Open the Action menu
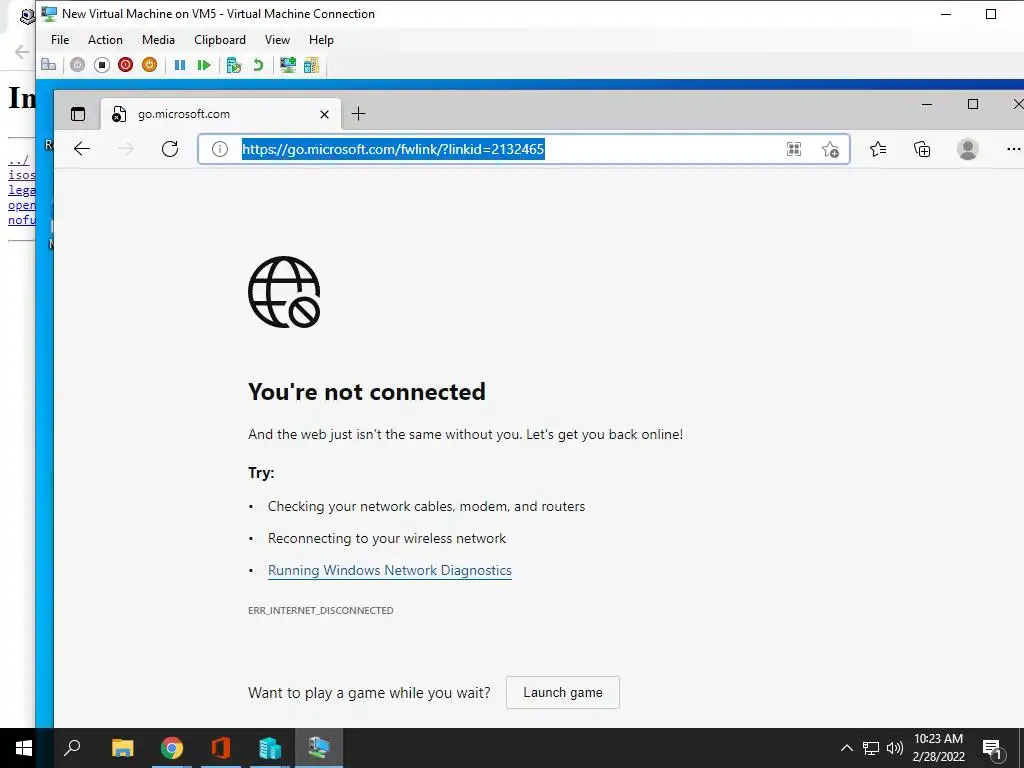Viewport: 1024px width, 768px height. tap(105, 40)
